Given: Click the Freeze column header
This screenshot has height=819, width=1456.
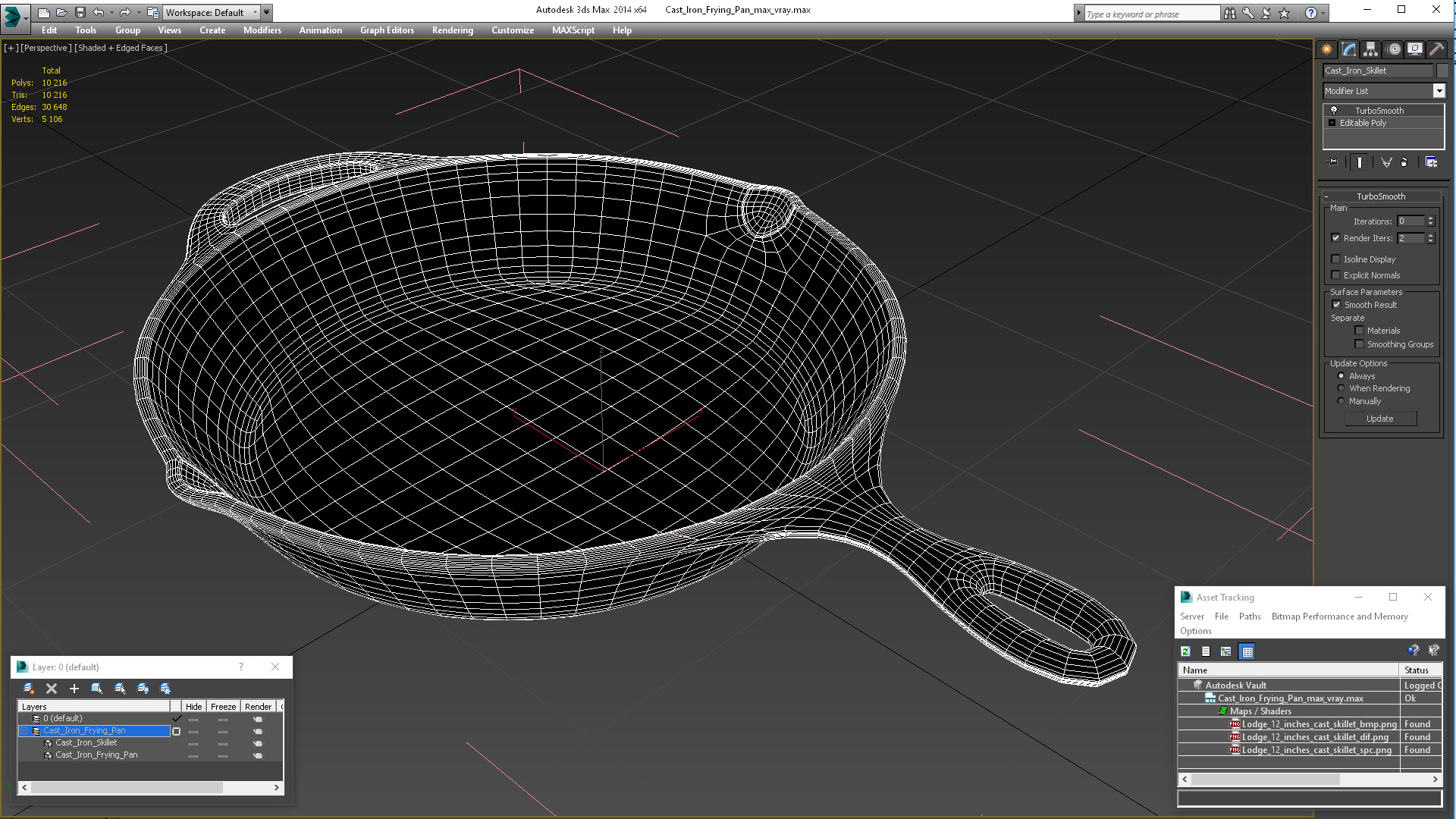Looking at the screenshot, I should [x=223, y=707].
